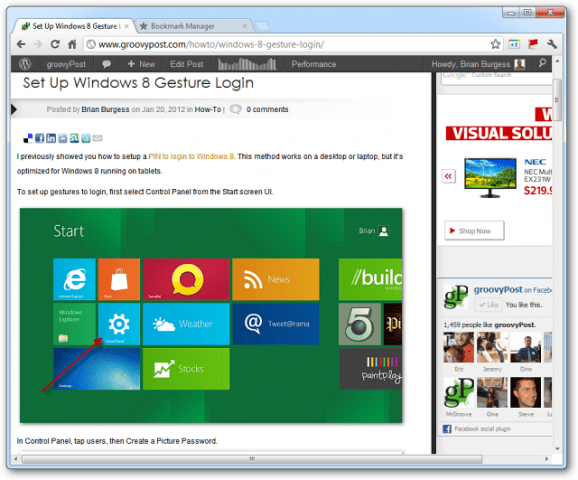Click the NEC monitor ad image

coord(490,178)
